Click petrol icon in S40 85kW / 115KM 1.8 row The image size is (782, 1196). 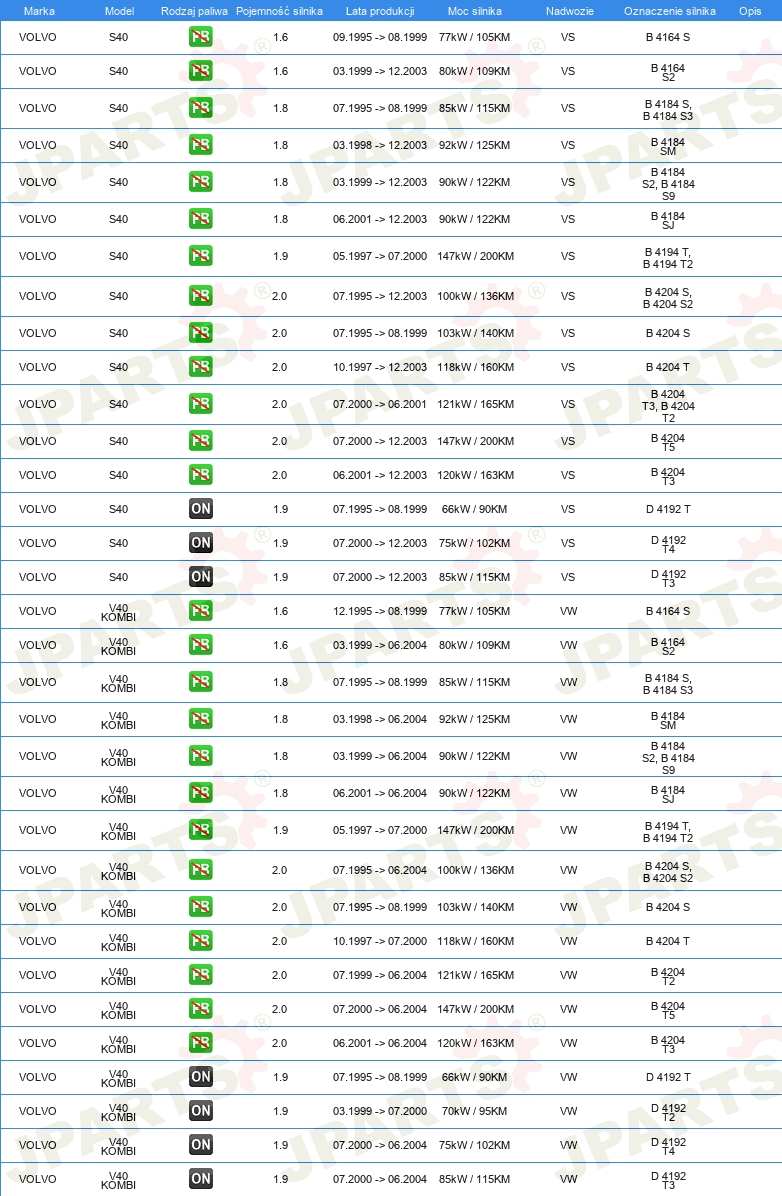(x=201, y=108)
